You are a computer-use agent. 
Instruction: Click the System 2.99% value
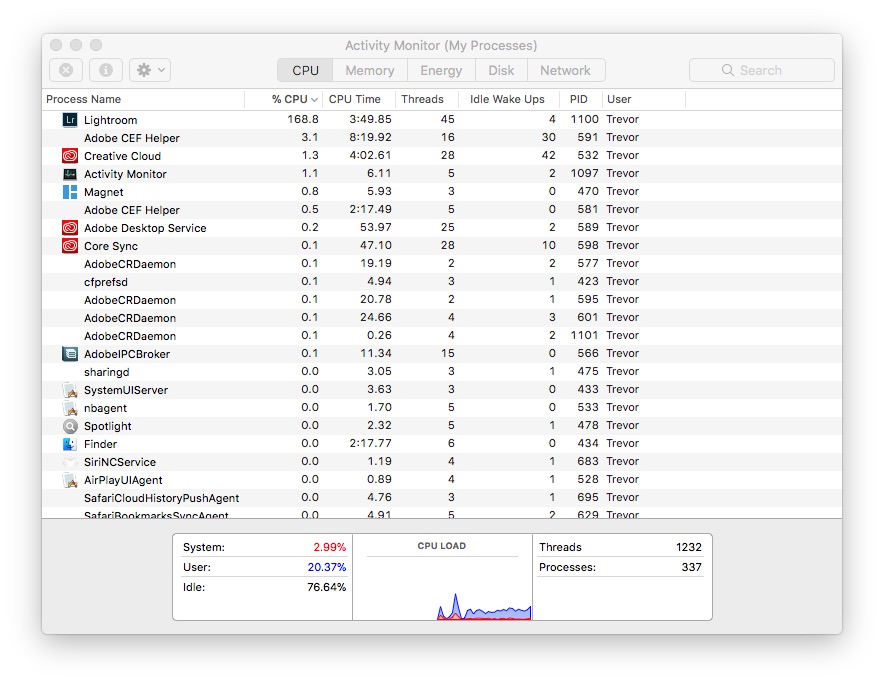pos(329,547)
